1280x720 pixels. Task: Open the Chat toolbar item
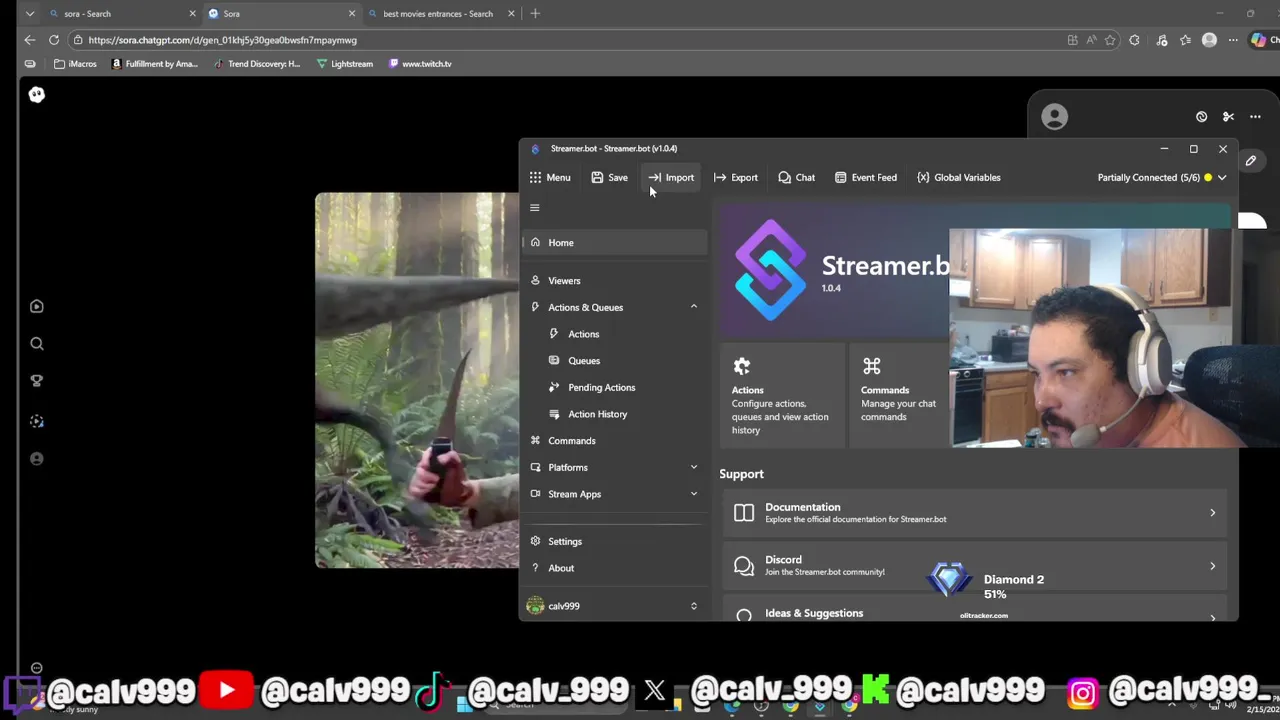[x=796, y=178]
